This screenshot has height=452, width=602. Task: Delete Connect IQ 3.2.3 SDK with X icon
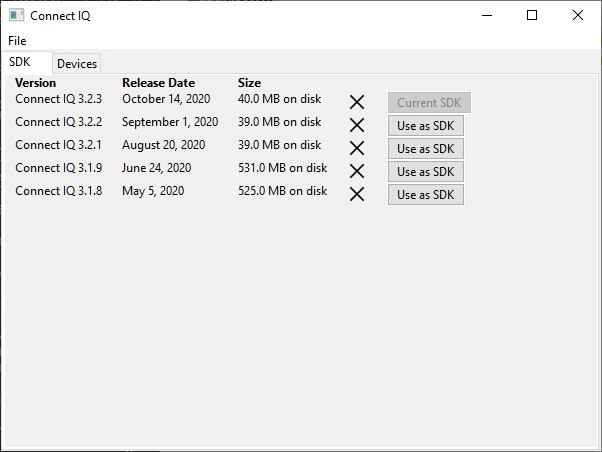point(357,102)
